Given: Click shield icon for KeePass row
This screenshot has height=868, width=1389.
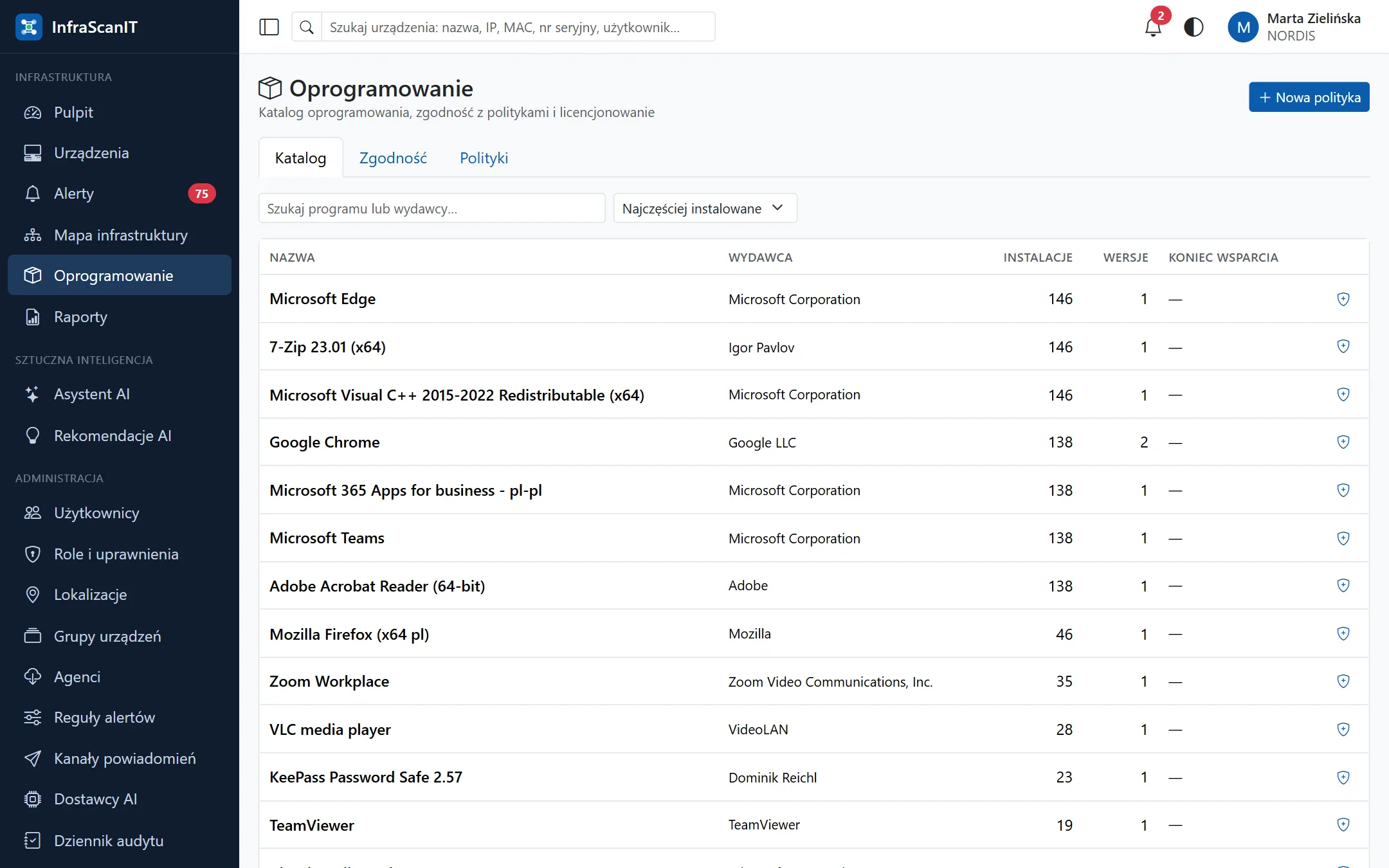Looking at the screenshot, I should tap(1343, 777).
